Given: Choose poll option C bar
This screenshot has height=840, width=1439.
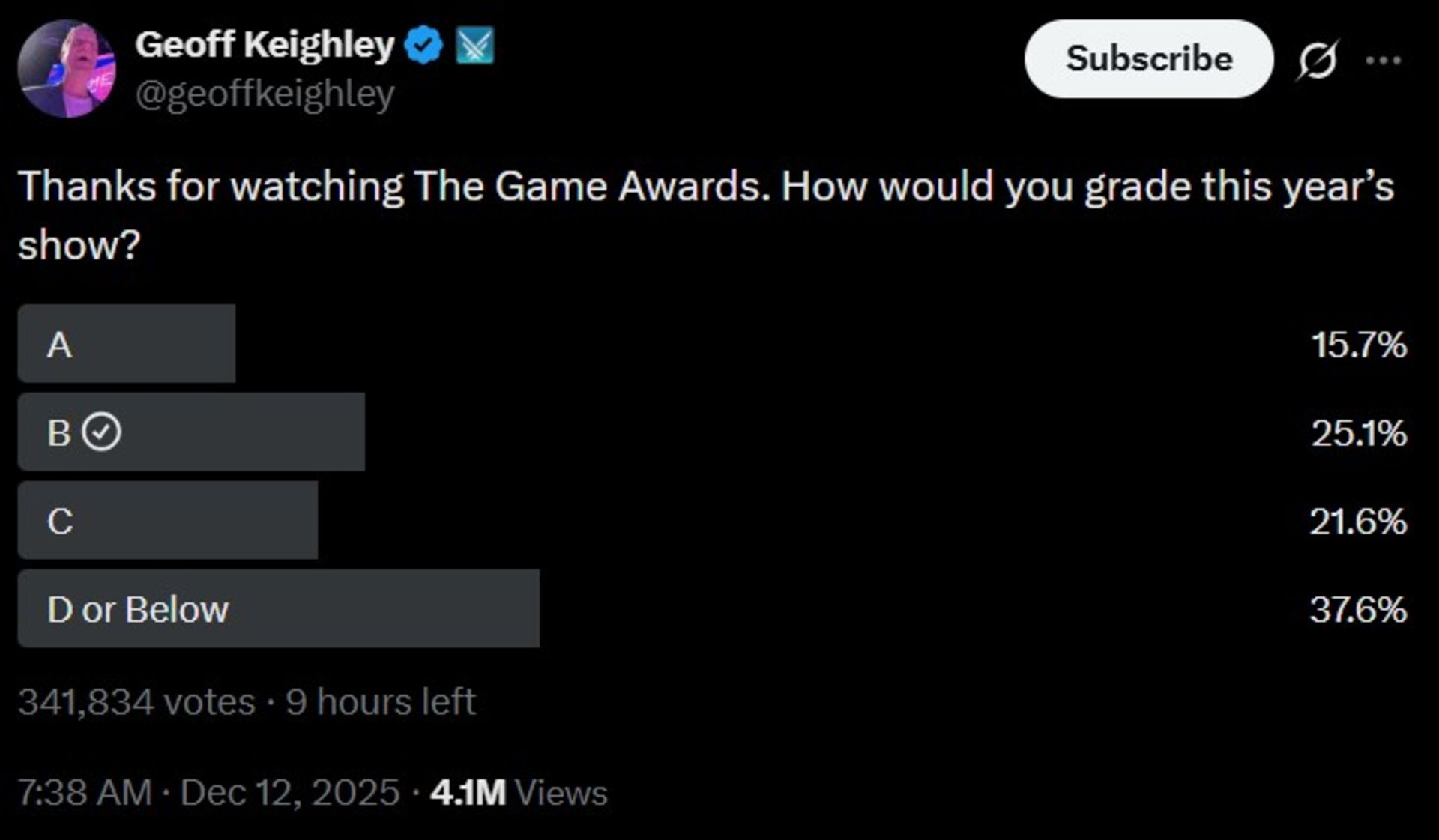Looking at the screenshot, I should (x=168, y=521).
